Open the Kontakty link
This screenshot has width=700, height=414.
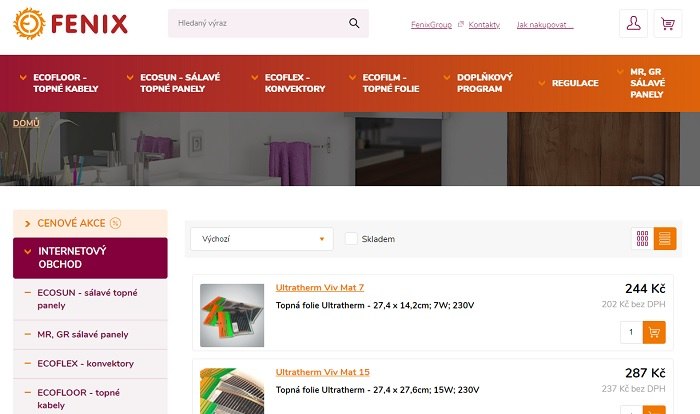tap(484, 25)
